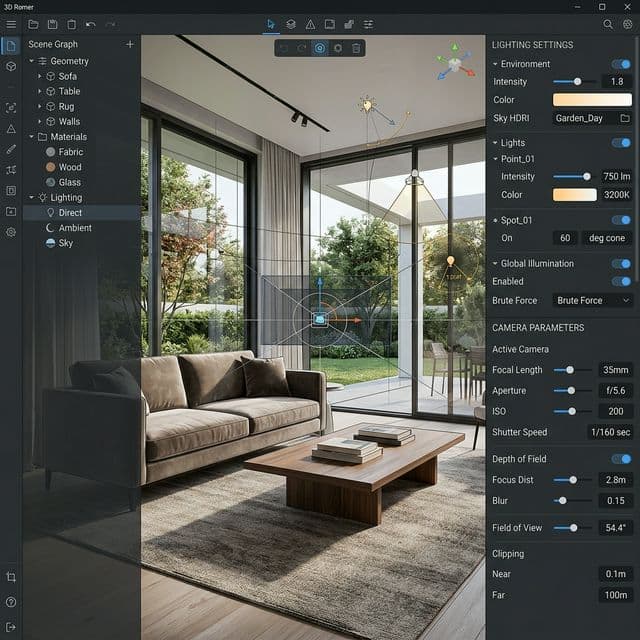Click the Far clipping value field
Viewport: 640px width, 640px height.
point(616,595)
